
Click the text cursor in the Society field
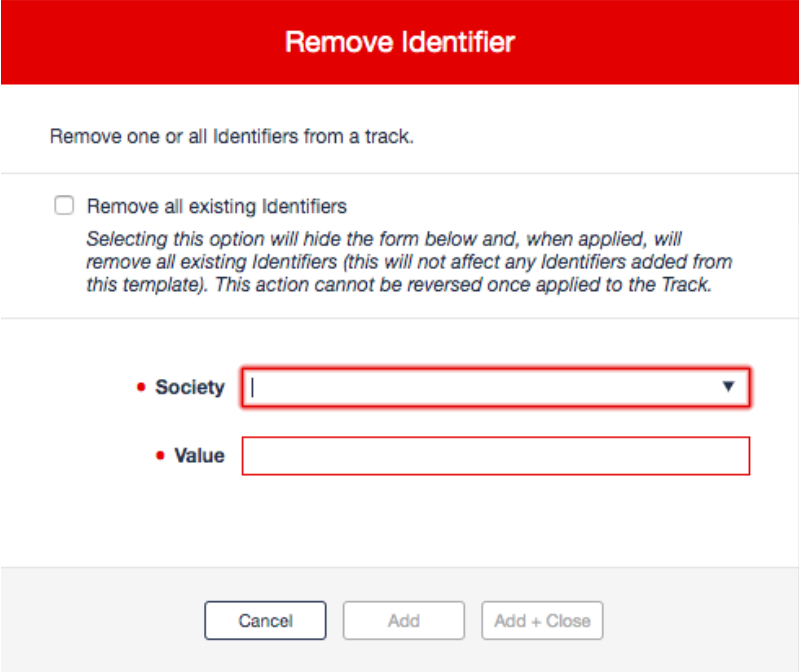pyautogui.click(x=252, y=387)
